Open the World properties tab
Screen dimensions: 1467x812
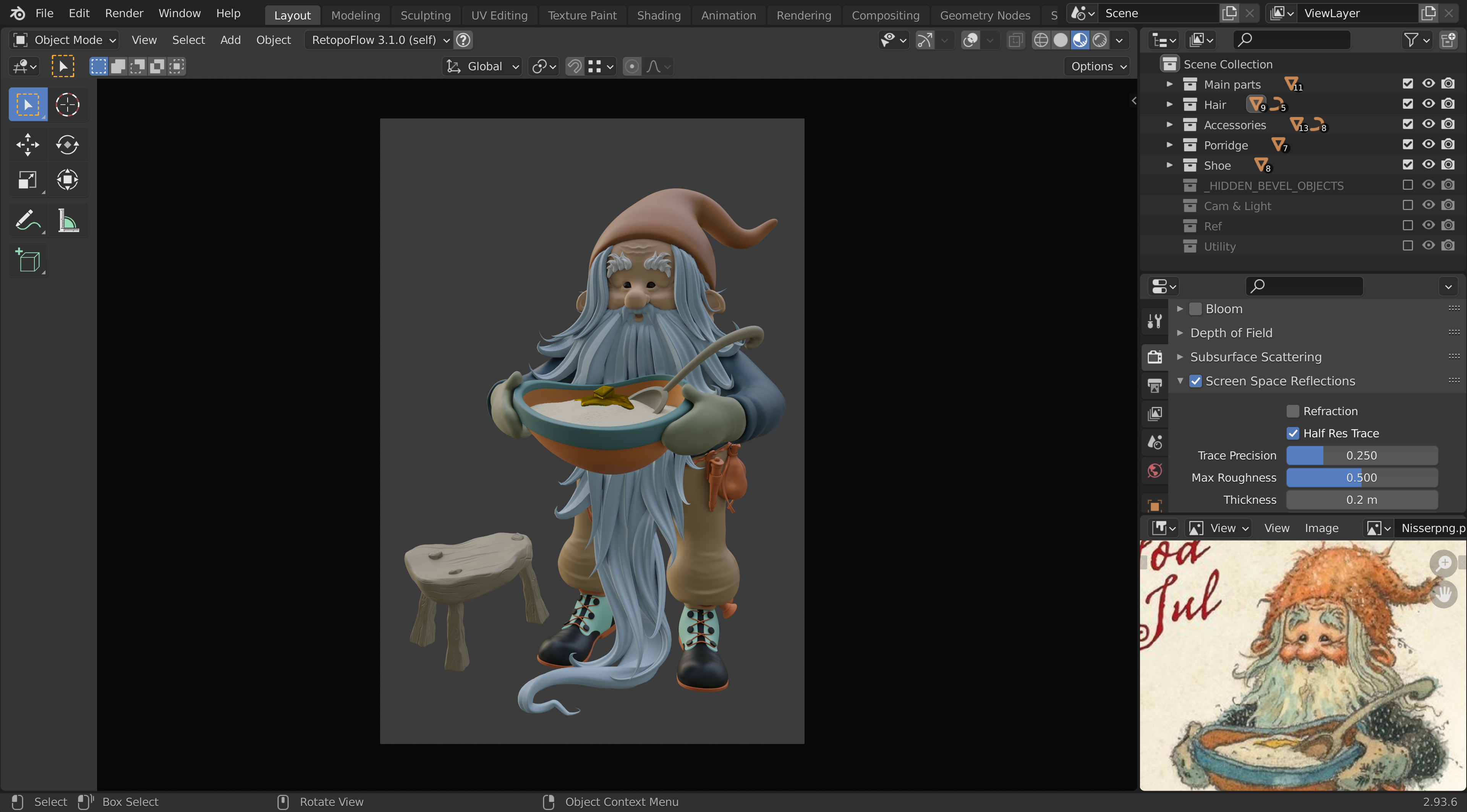point(1155,471)
